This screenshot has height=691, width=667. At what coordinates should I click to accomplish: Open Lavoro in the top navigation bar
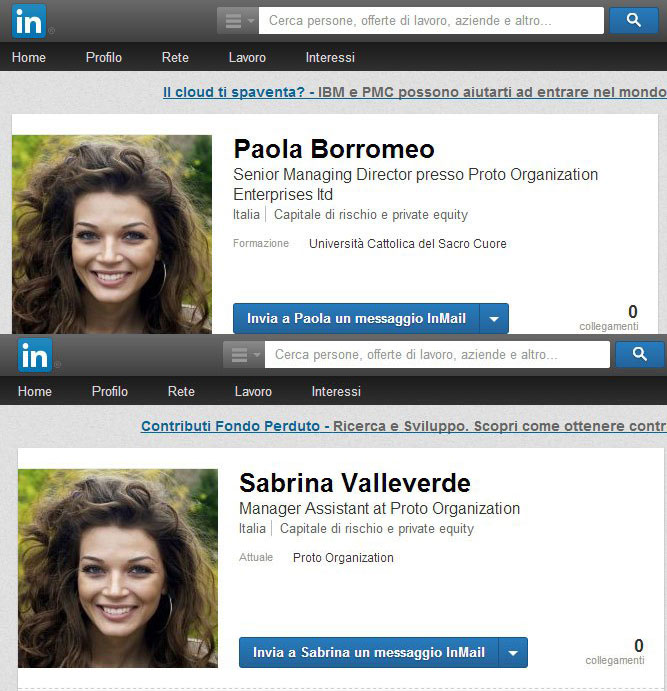coord(247,57)
